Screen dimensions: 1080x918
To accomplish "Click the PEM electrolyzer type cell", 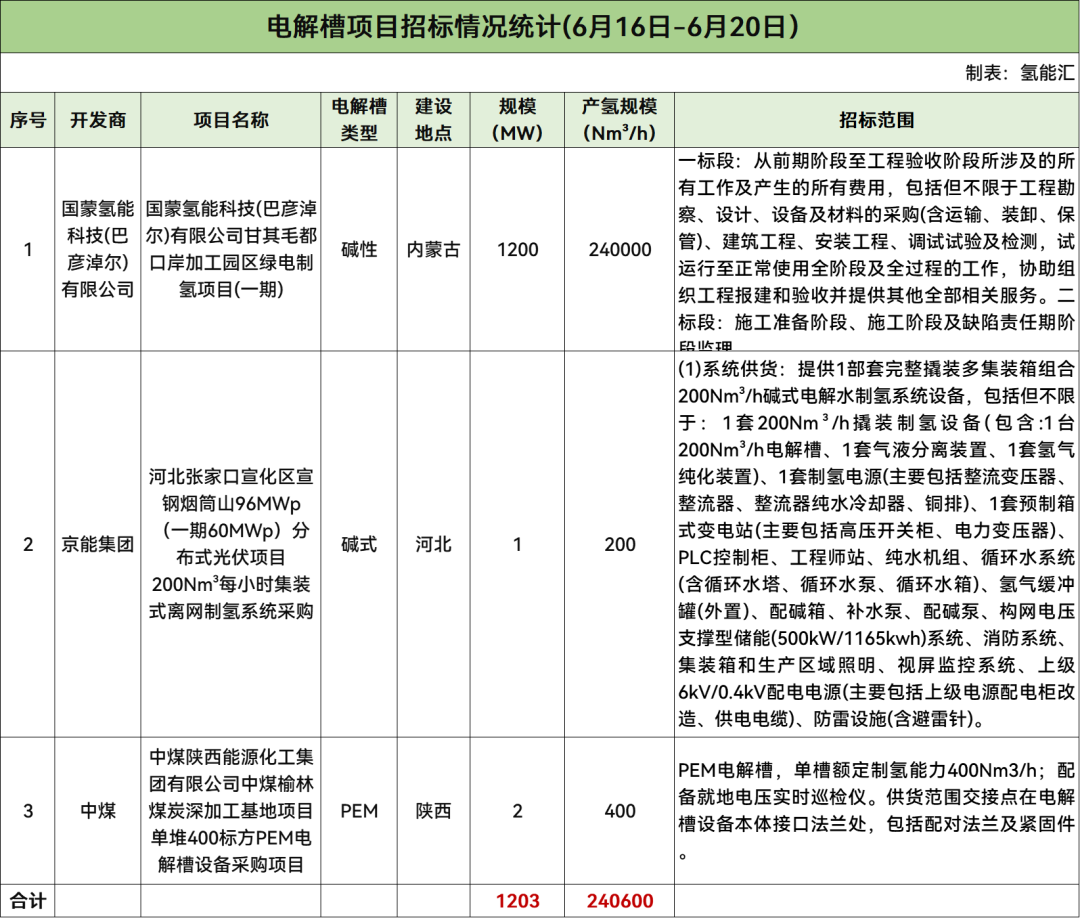I will coord(359,811).
